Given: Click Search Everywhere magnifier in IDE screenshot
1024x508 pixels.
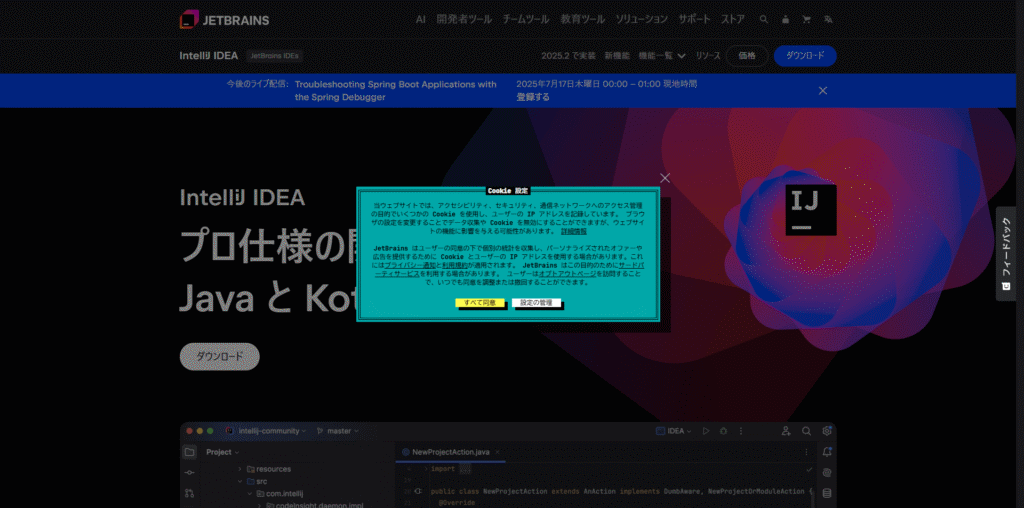Looking at the screenshot, I should pyautogui.click(x=807, y=431).
